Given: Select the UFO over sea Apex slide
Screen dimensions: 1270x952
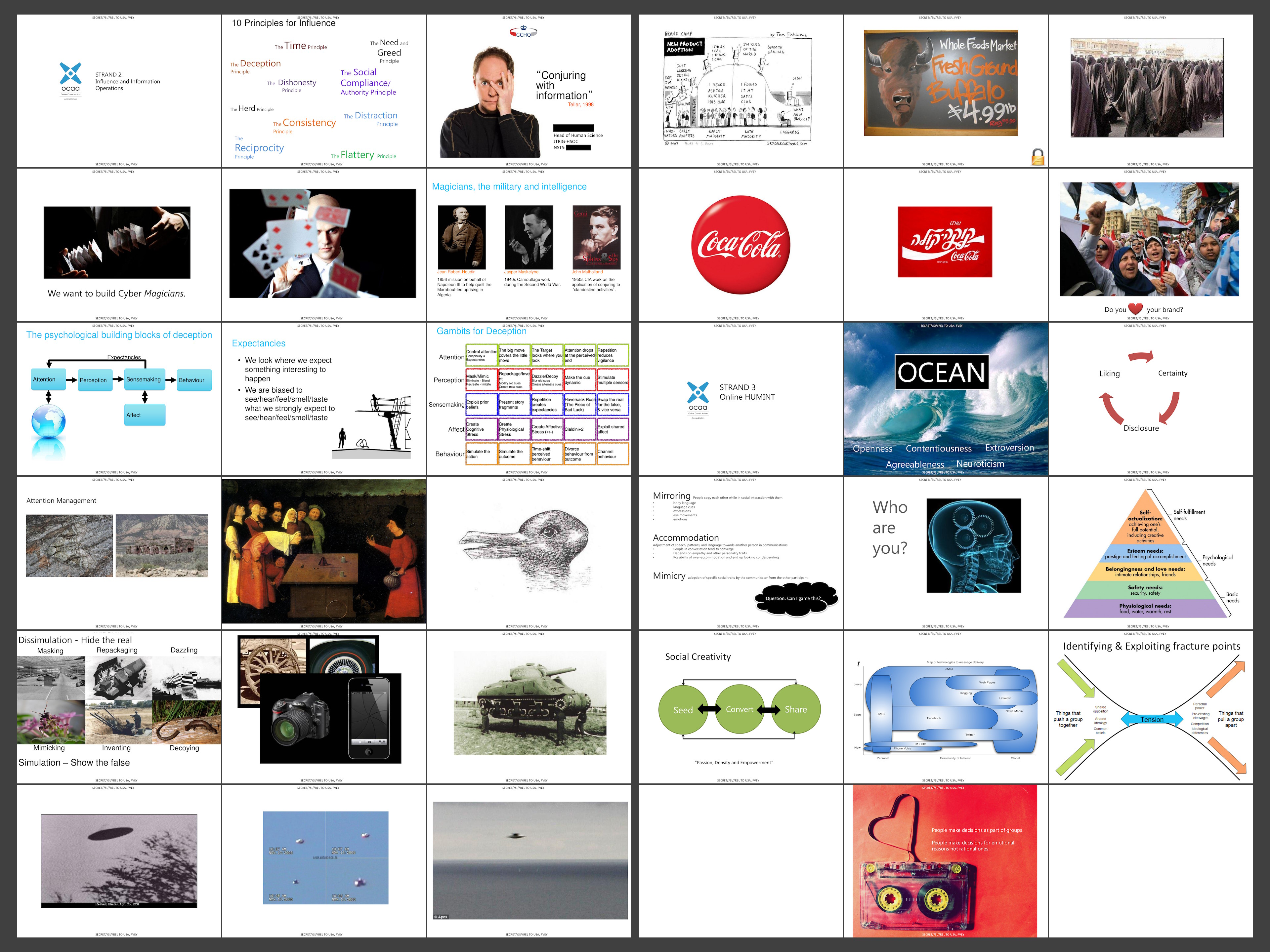Looking at the screenshot, I should [529, 861].
